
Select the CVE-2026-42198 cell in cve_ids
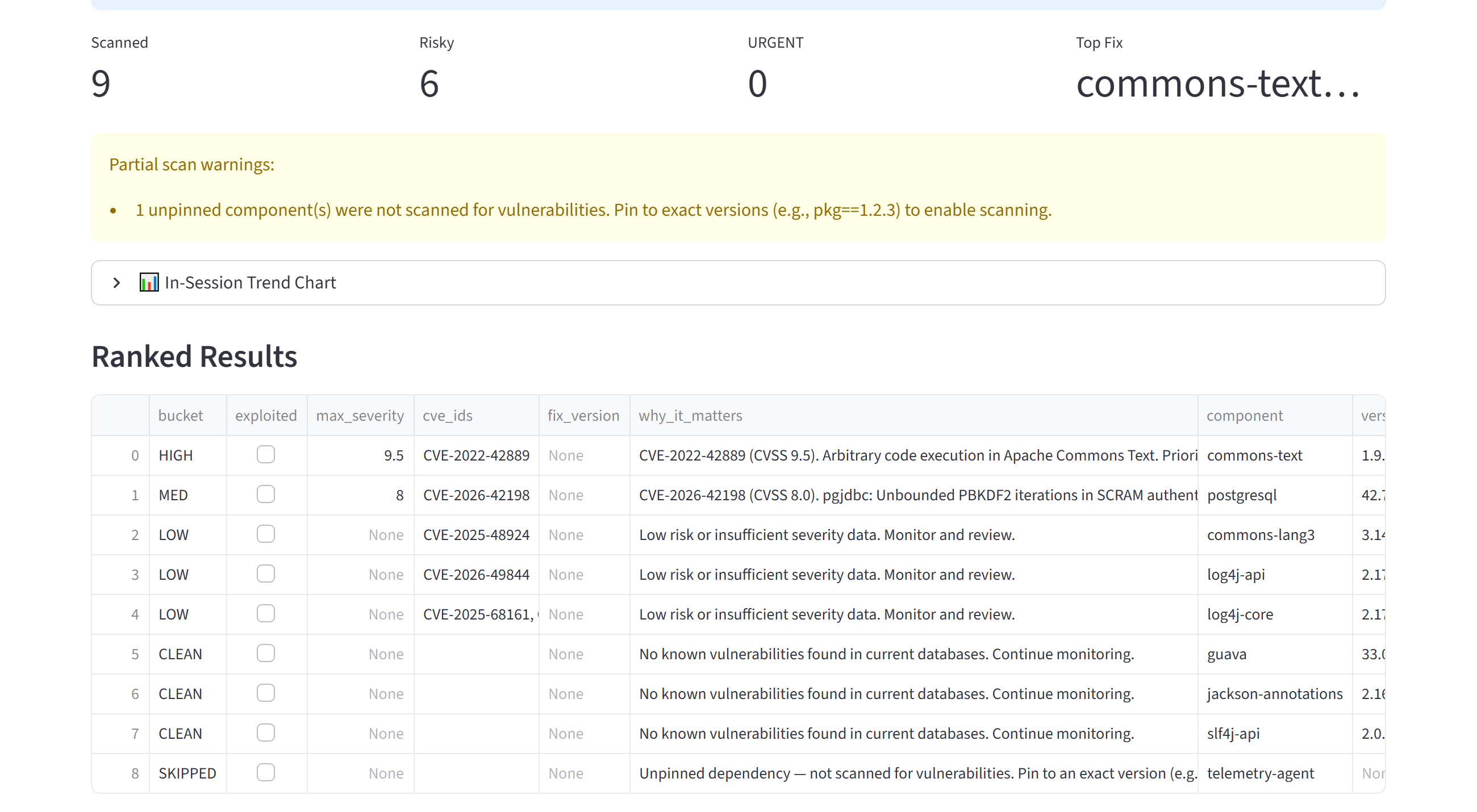[476, 495]
